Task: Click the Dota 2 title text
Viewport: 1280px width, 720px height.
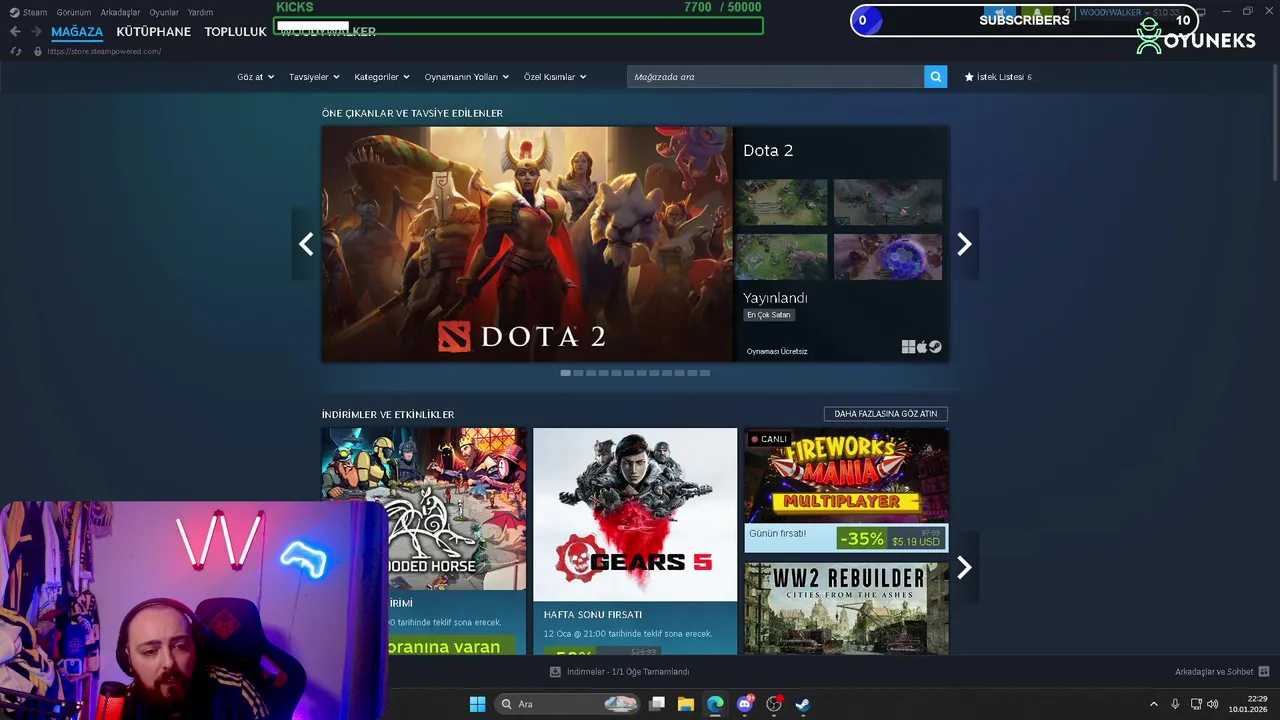Action: pos(768,150)
